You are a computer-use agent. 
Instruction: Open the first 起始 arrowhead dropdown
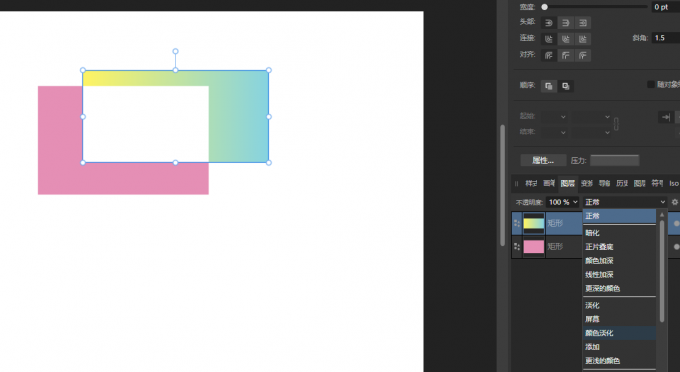pyautogui.click(x=554, y=117)
